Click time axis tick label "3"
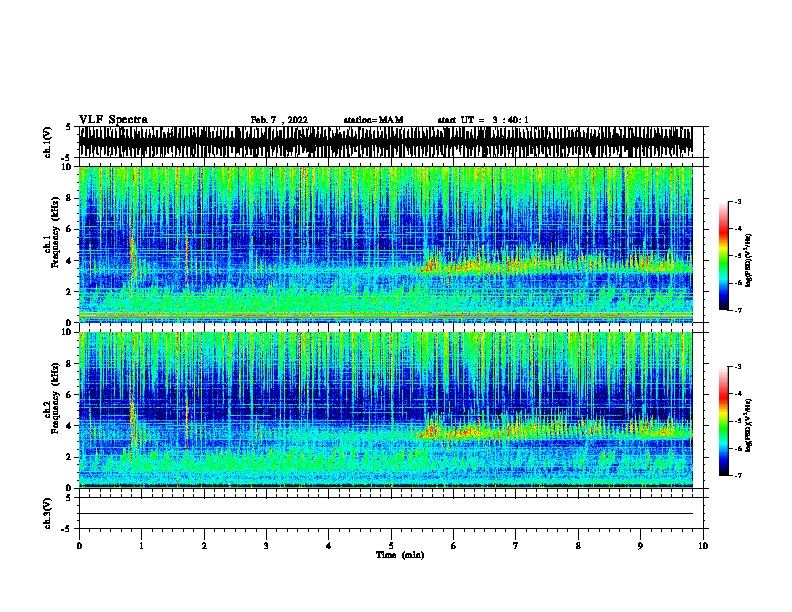The image size is (792, 612). pyautogui.click(x=266, y=546)
